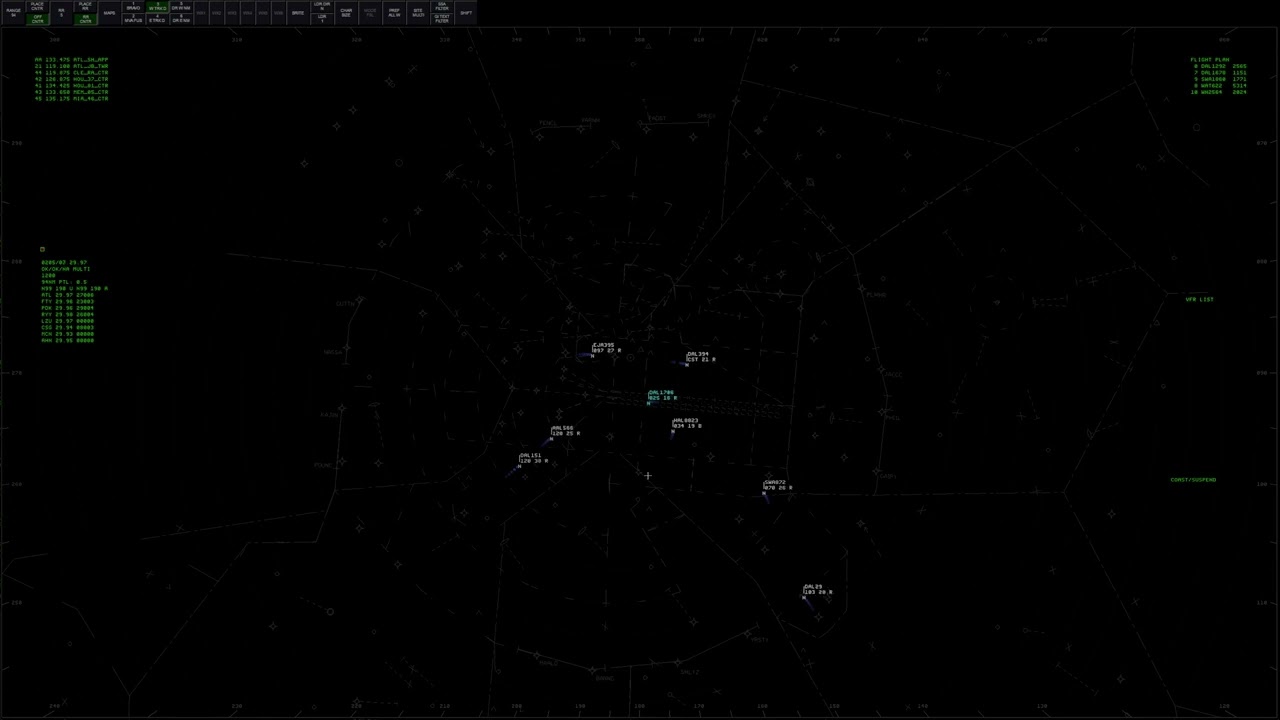Click the AHN altimeter row

(67, 340)
